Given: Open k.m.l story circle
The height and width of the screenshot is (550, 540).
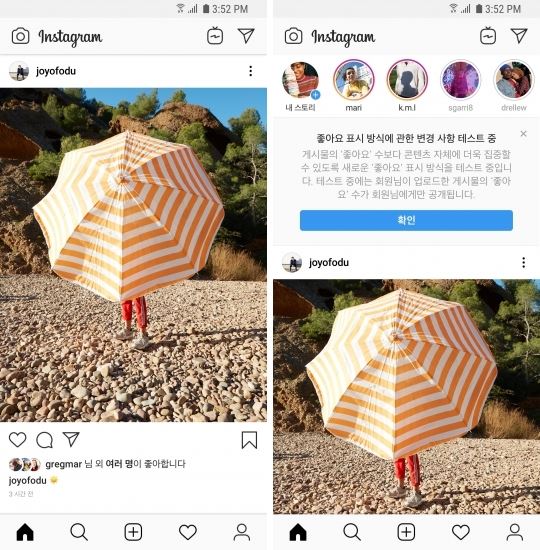Looking at the screenshot, I should tap(407, 80).
